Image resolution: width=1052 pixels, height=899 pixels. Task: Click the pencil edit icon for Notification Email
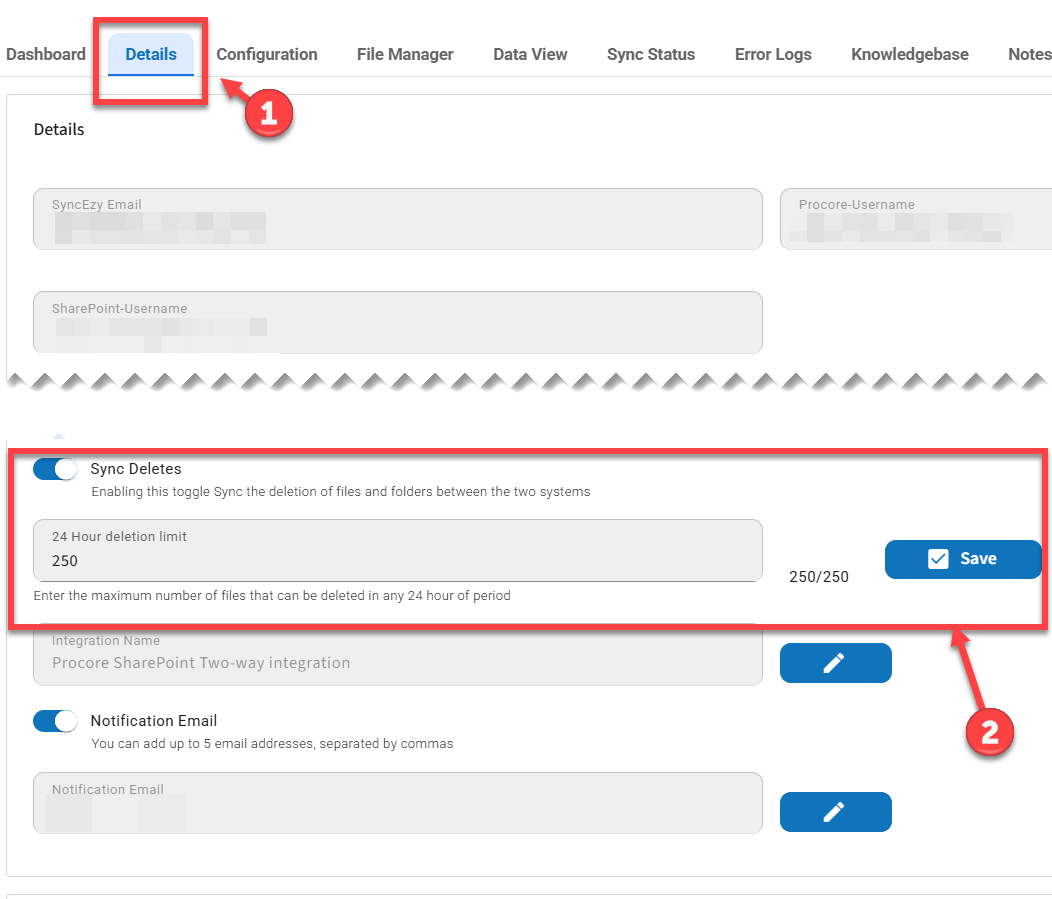pos(835,812)
